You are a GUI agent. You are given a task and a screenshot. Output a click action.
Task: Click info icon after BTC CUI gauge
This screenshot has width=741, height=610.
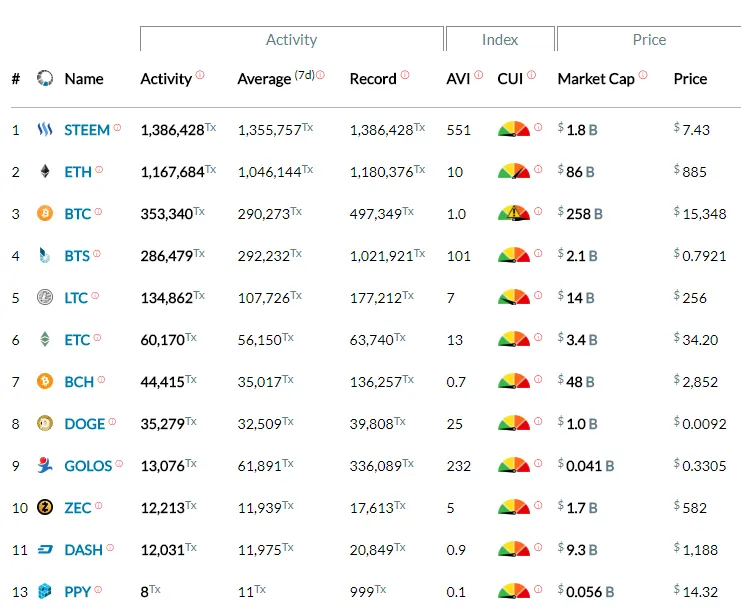[x=538, y=211]
